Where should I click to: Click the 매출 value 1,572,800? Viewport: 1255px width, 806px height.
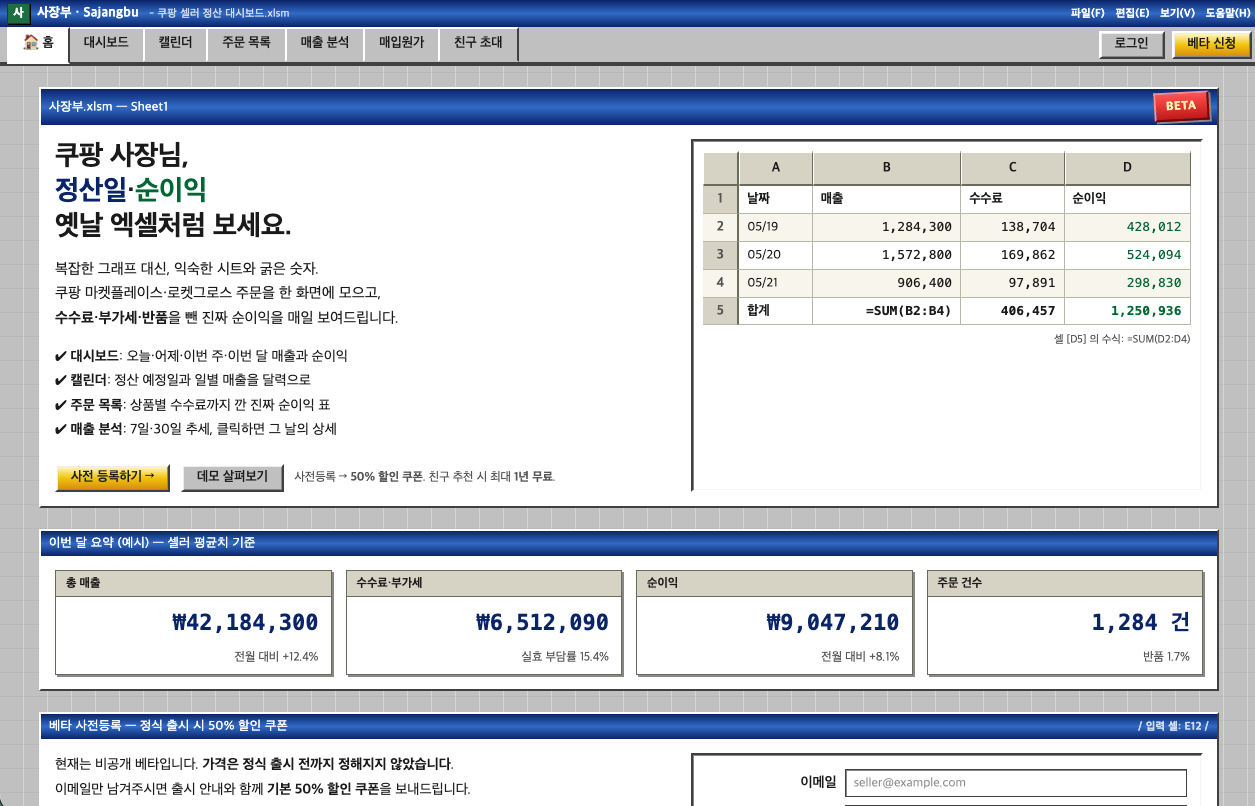pyautogui.click(x=887, y=255)
